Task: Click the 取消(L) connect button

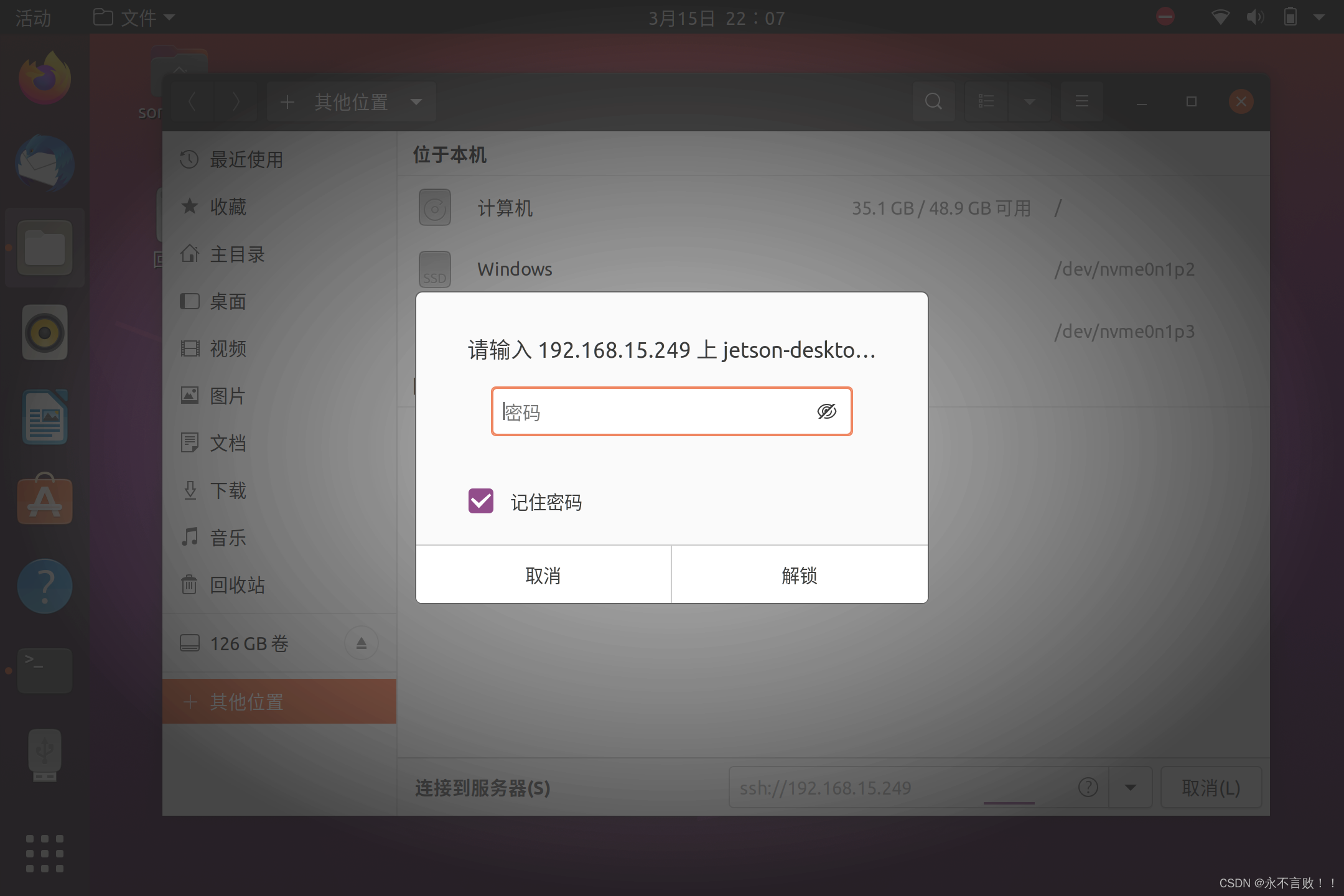Action: [x=1211, y=788]
